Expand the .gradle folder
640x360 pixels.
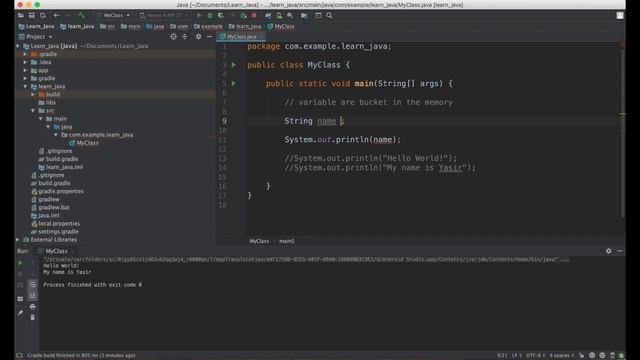25,54
